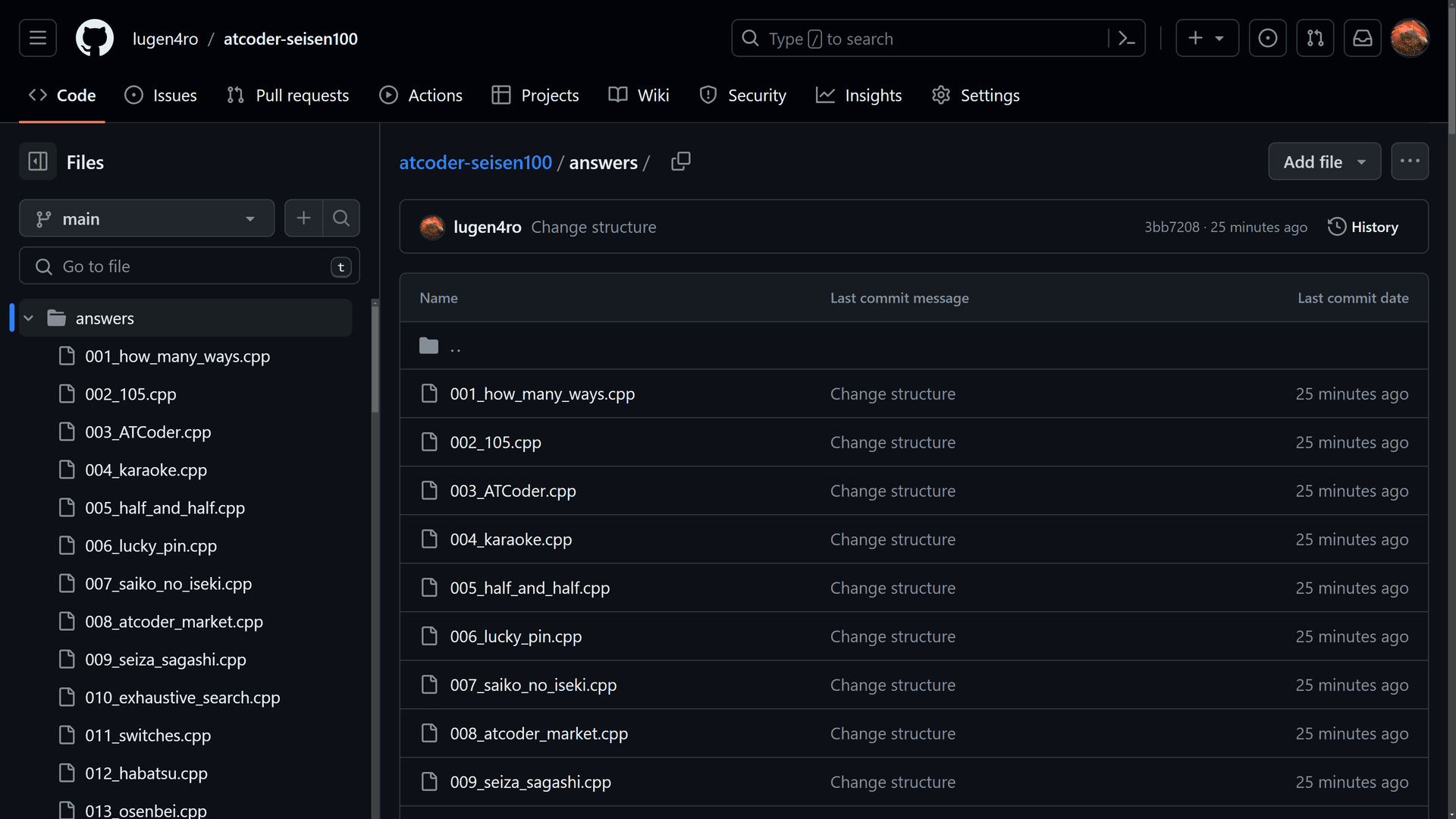Click file icon of 001_how_many_ways.cpp in table
Image resolution: width=1456 pixels, height=819 pixels.
coord(429,394)
